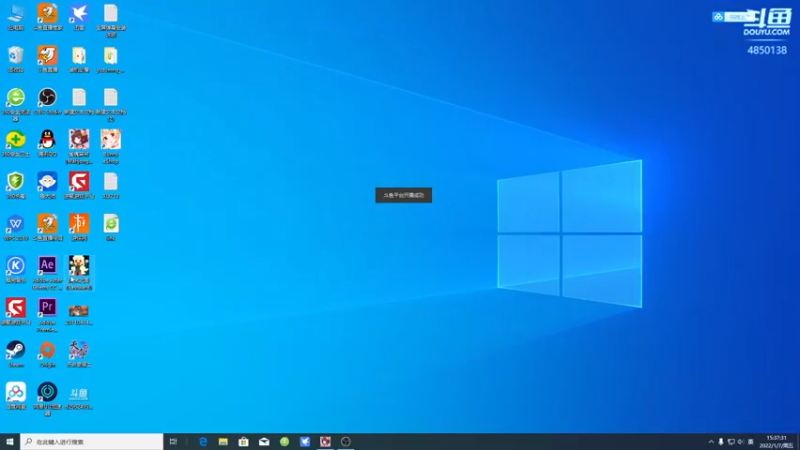The height and width of the screenshot is (450, 800).
Task: Click the broadcast success notification in center
Action: tap(404, 195)
